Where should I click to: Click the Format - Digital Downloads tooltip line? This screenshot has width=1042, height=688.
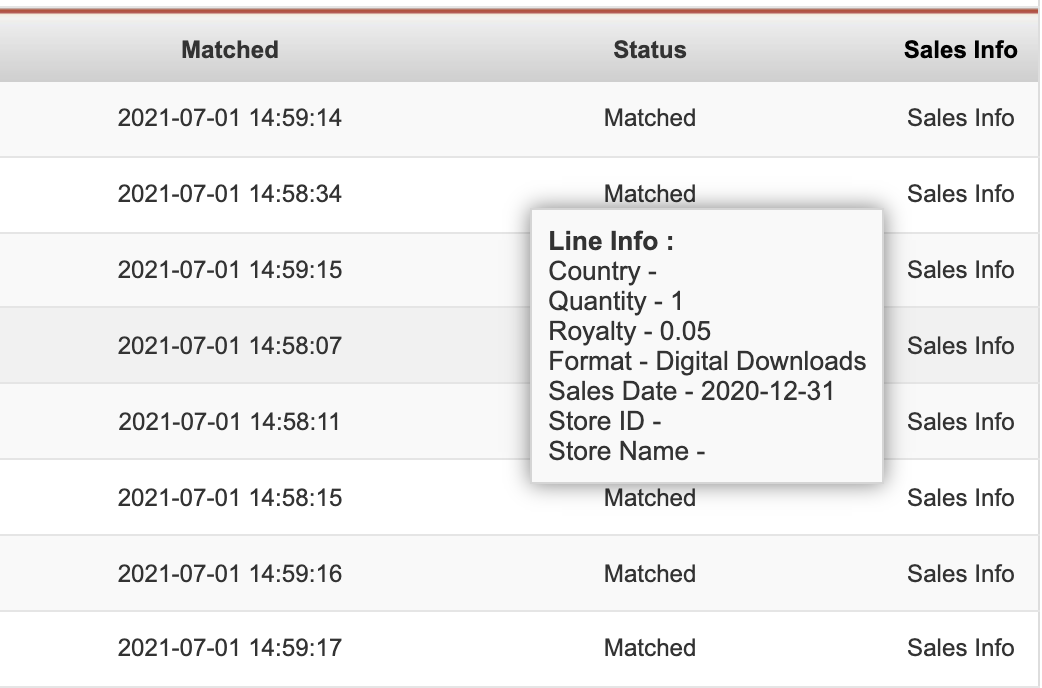point(707,361)
